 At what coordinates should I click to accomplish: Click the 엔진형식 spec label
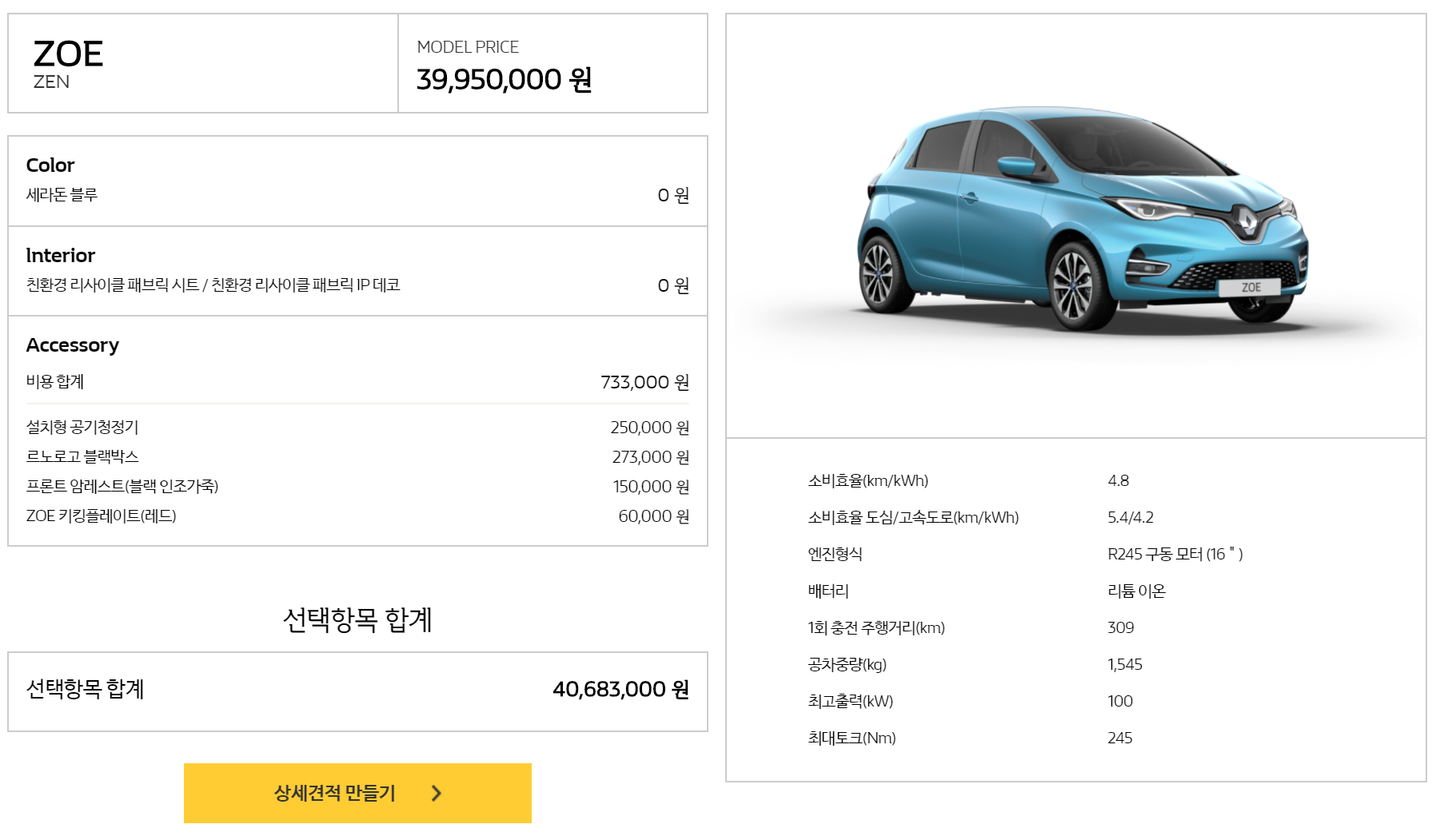pos(835,554)
